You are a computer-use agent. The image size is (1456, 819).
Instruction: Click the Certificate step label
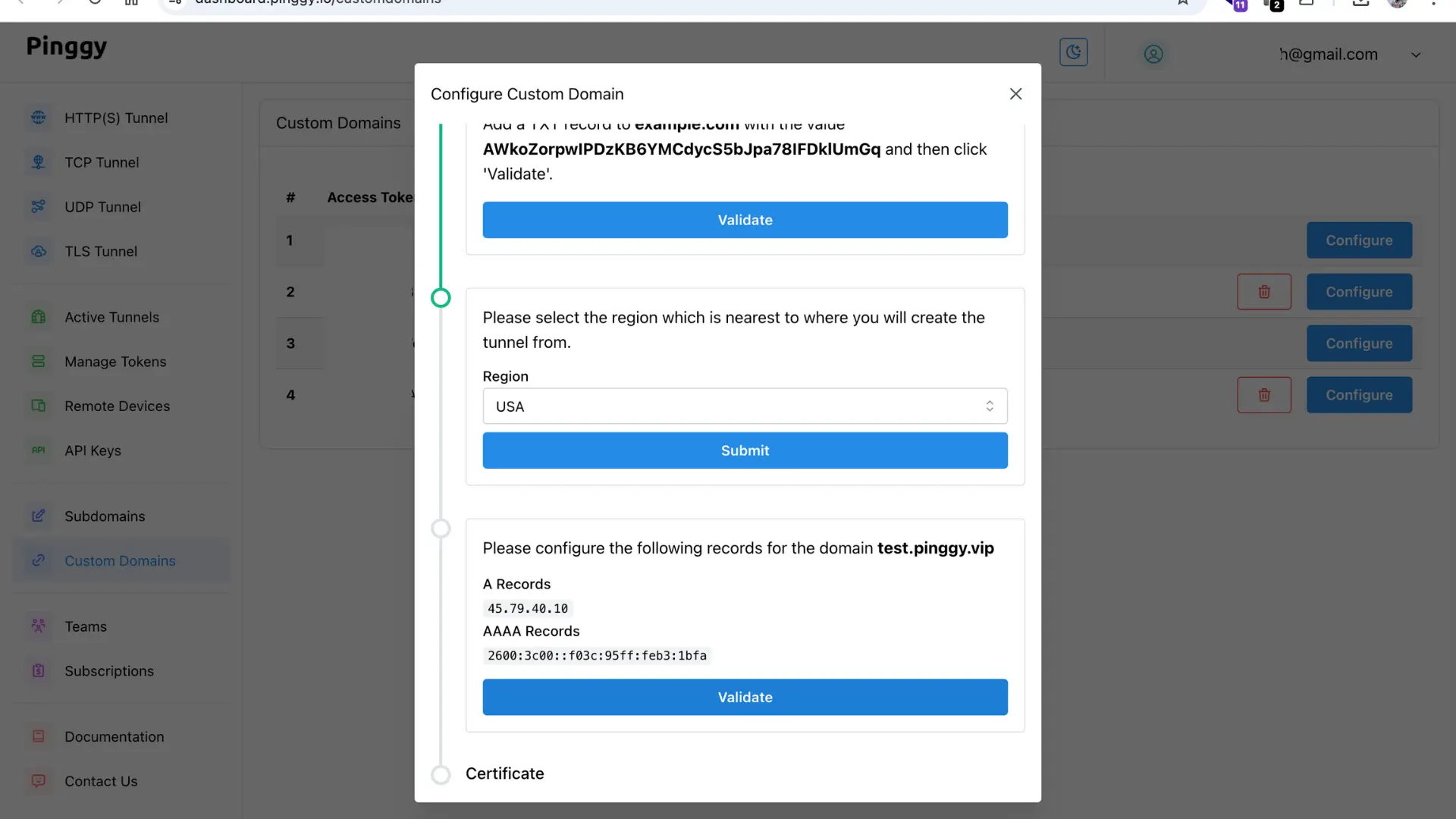pyautogui.click(x=504, y=773)
